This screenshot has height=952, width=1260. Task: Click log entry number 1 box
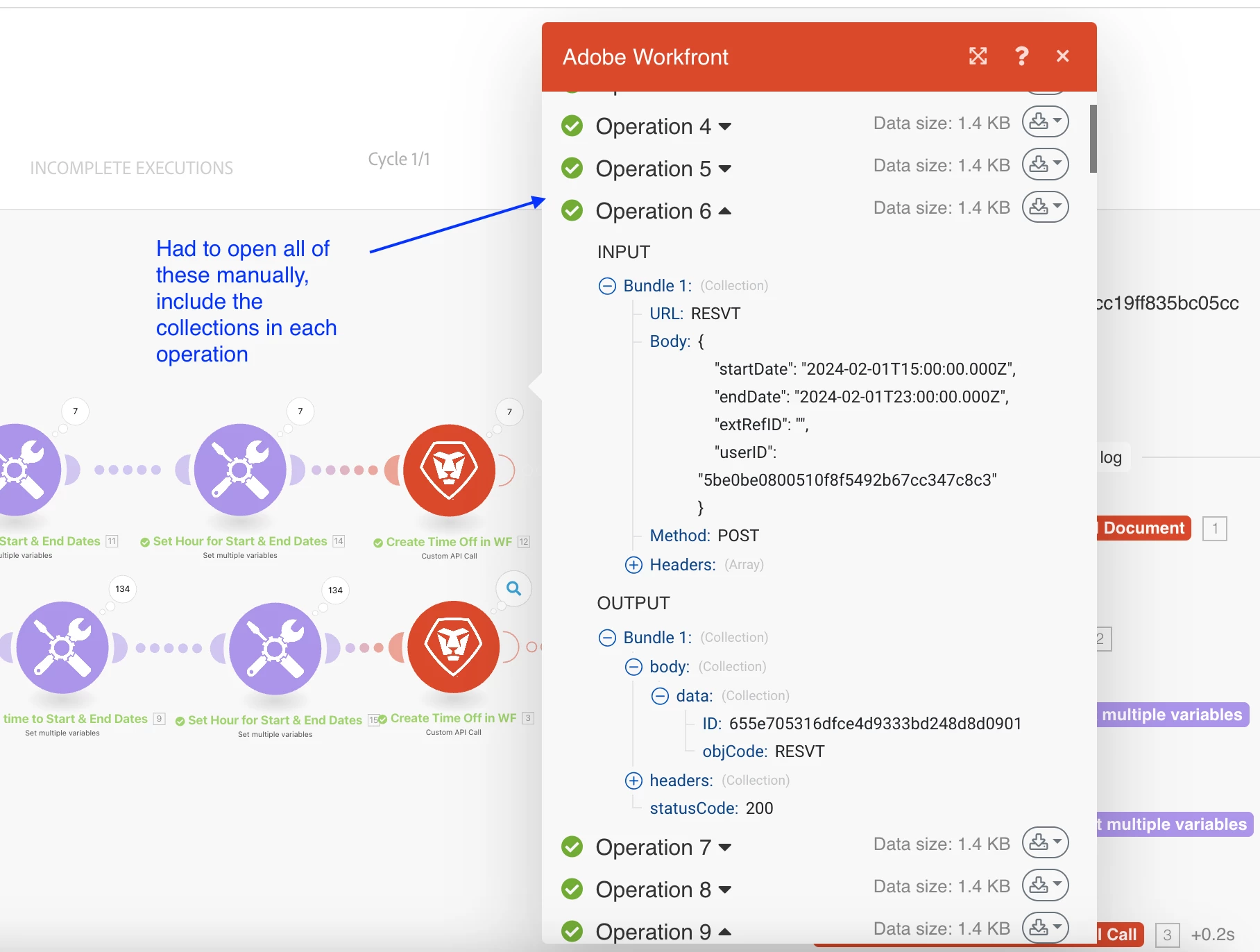(1215, 529)
